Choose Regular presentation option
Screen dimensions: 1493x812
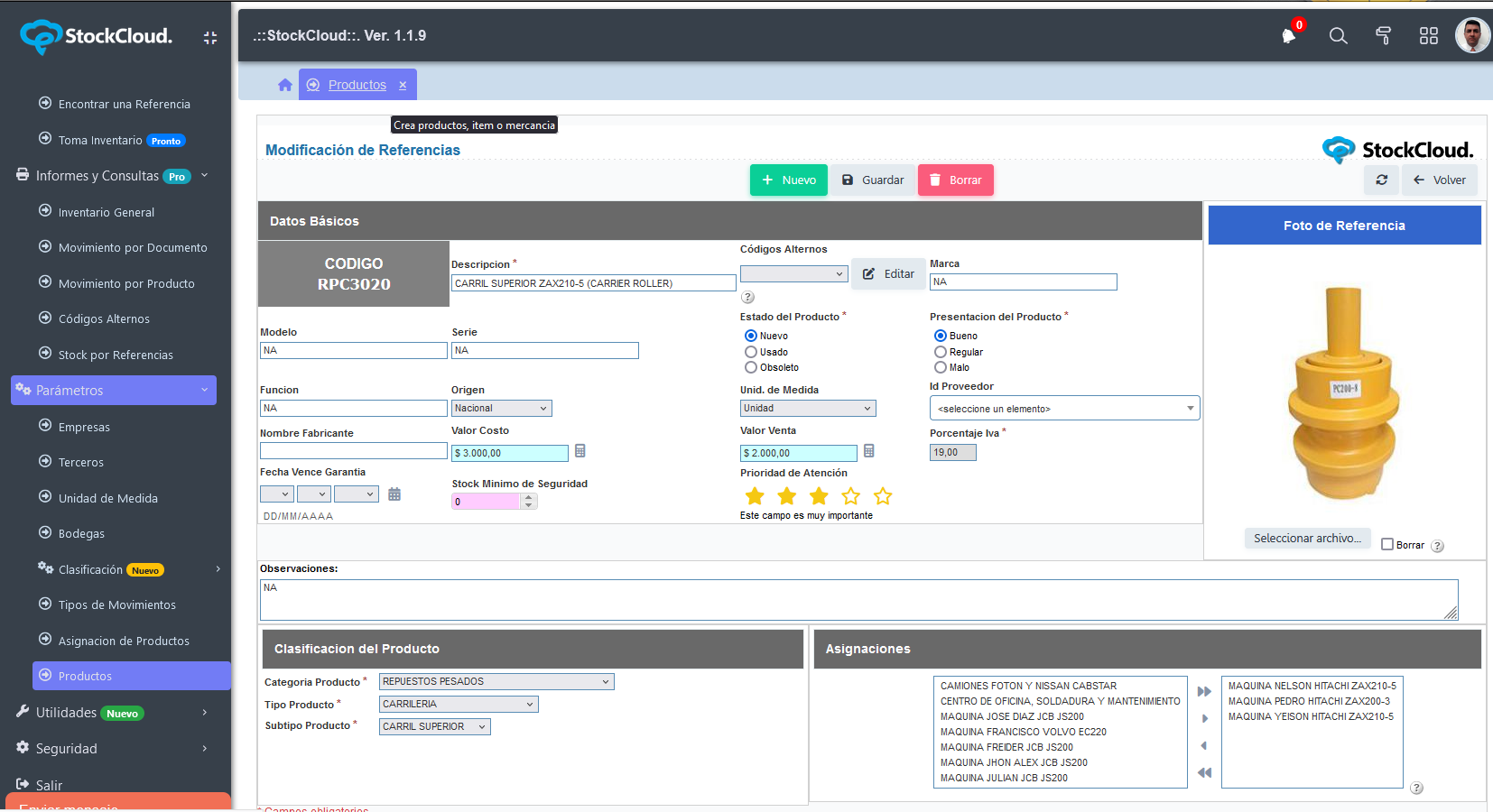pos(941,352)
